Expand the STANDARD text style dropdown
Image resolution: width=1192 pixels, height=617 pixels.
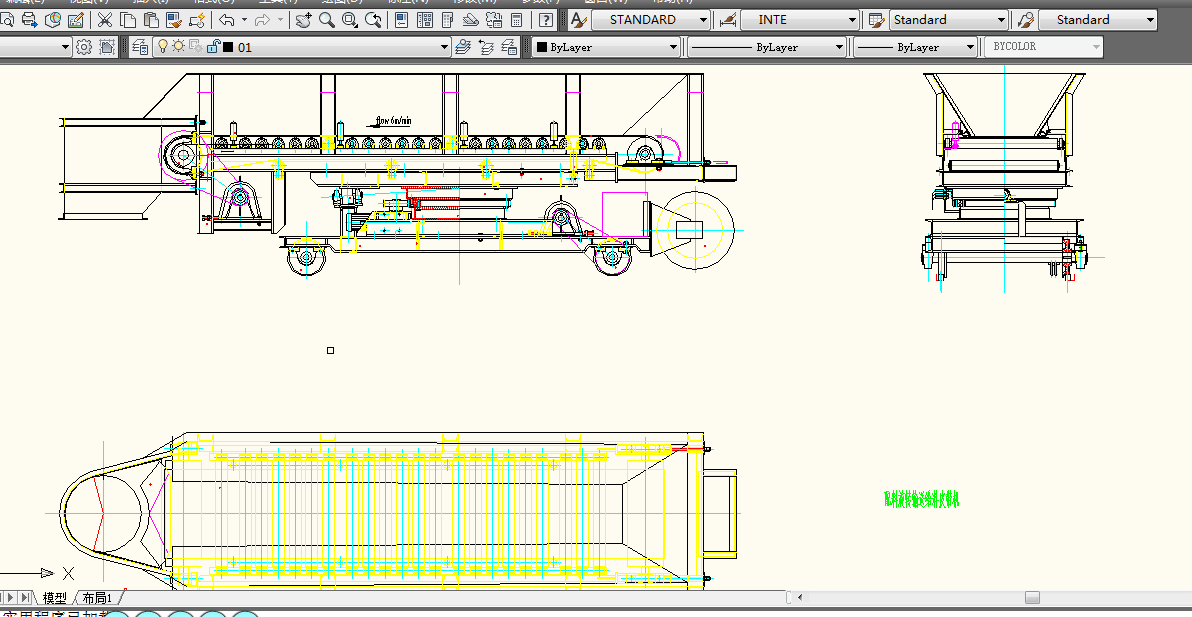click(704, 20)
